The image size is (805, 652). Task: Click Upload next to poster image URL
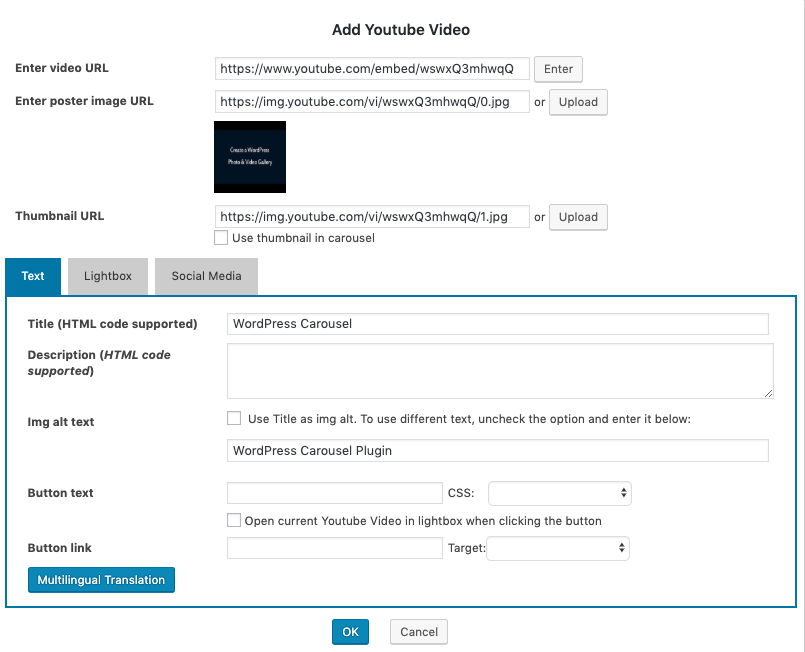click(x=578, y=102)
